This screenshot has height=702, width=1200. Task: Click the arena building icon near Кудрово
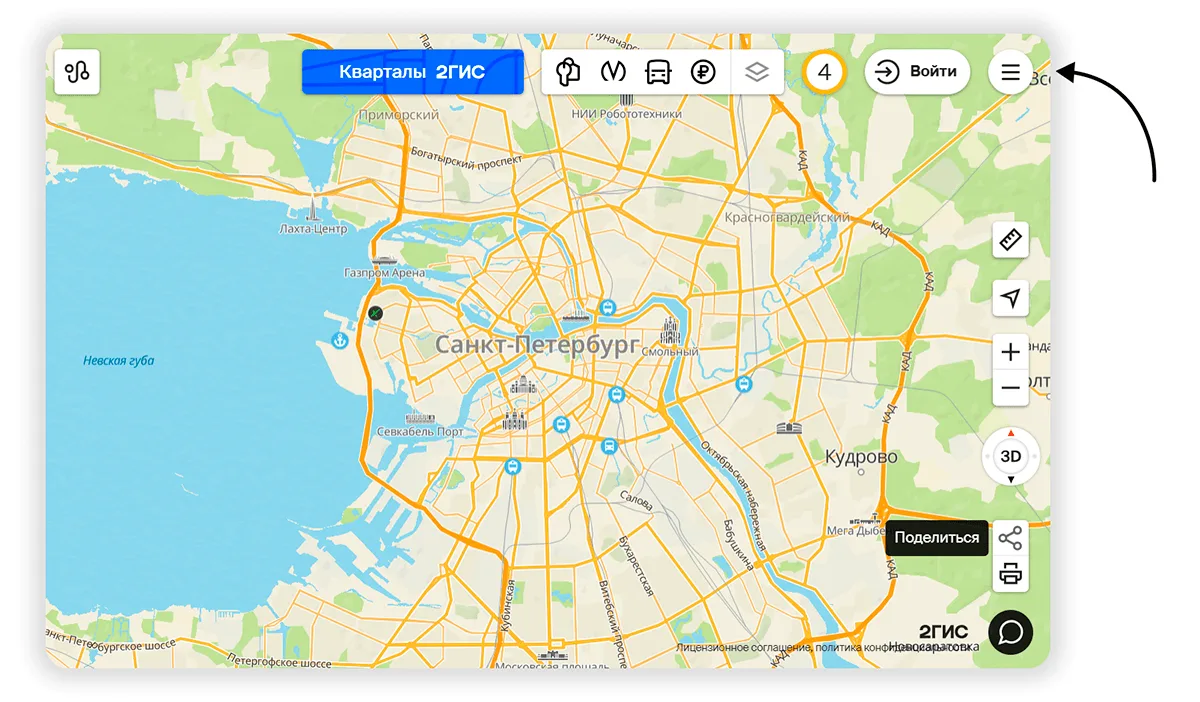point(790,428)
